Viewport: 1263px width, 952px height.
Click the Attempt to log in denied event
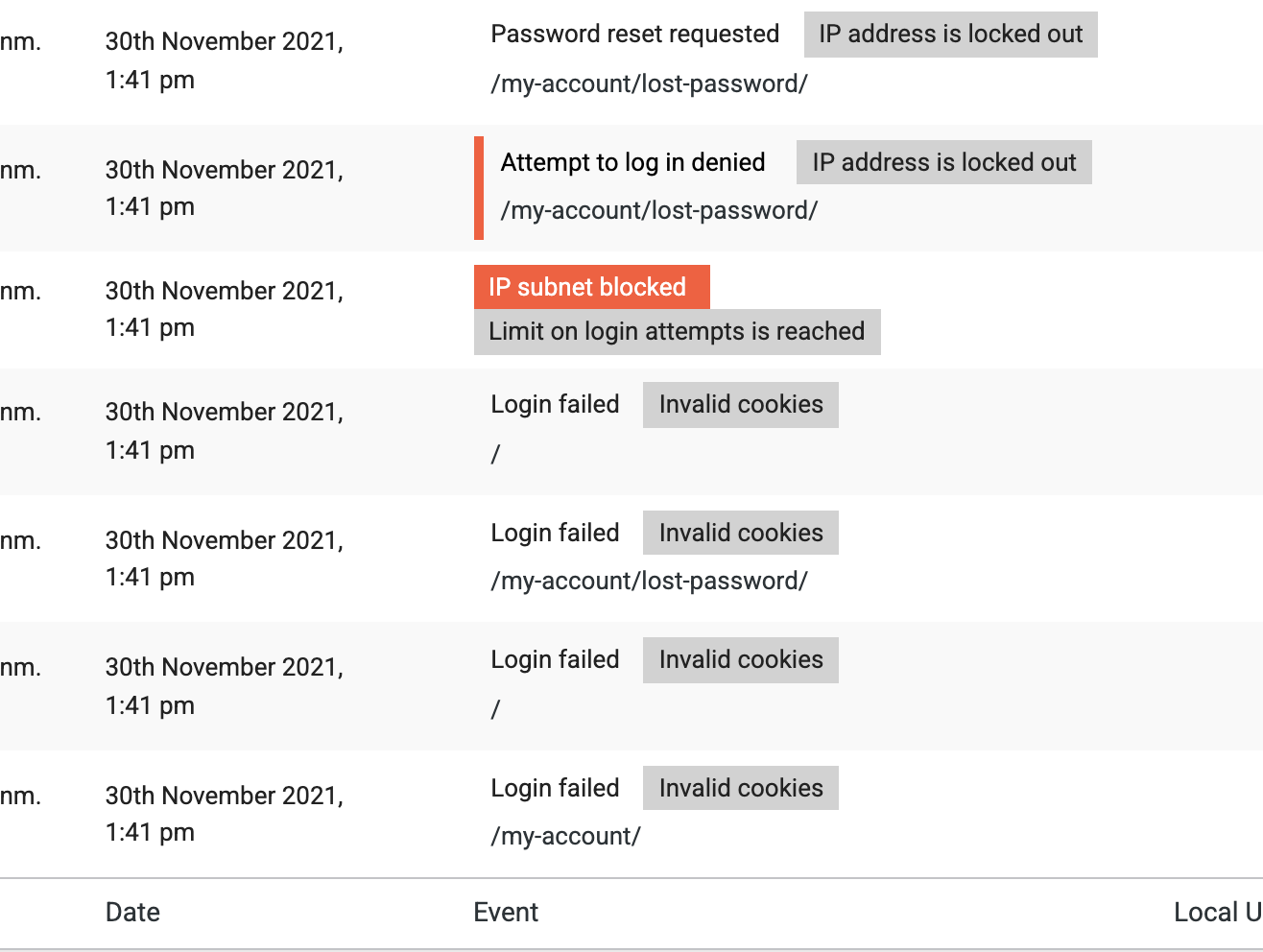click(632, 162)
